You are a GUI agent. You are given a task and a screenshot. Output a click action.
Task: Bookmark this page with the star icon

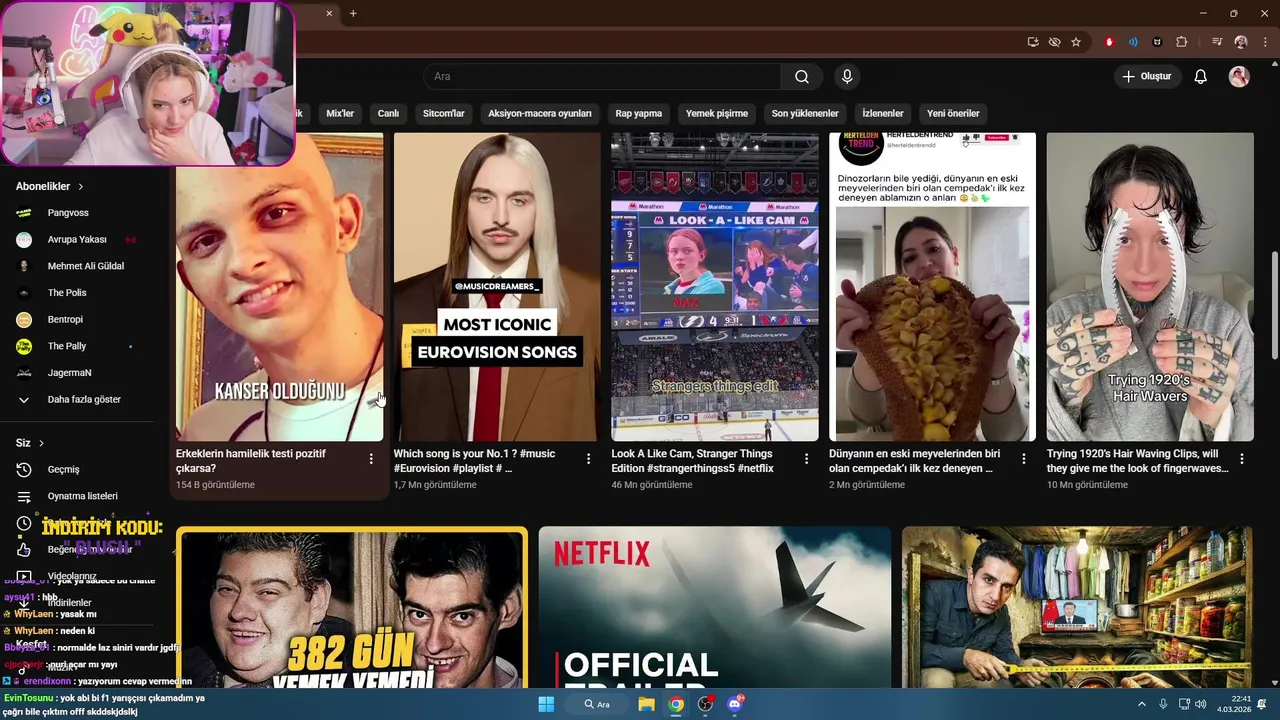1076,42
